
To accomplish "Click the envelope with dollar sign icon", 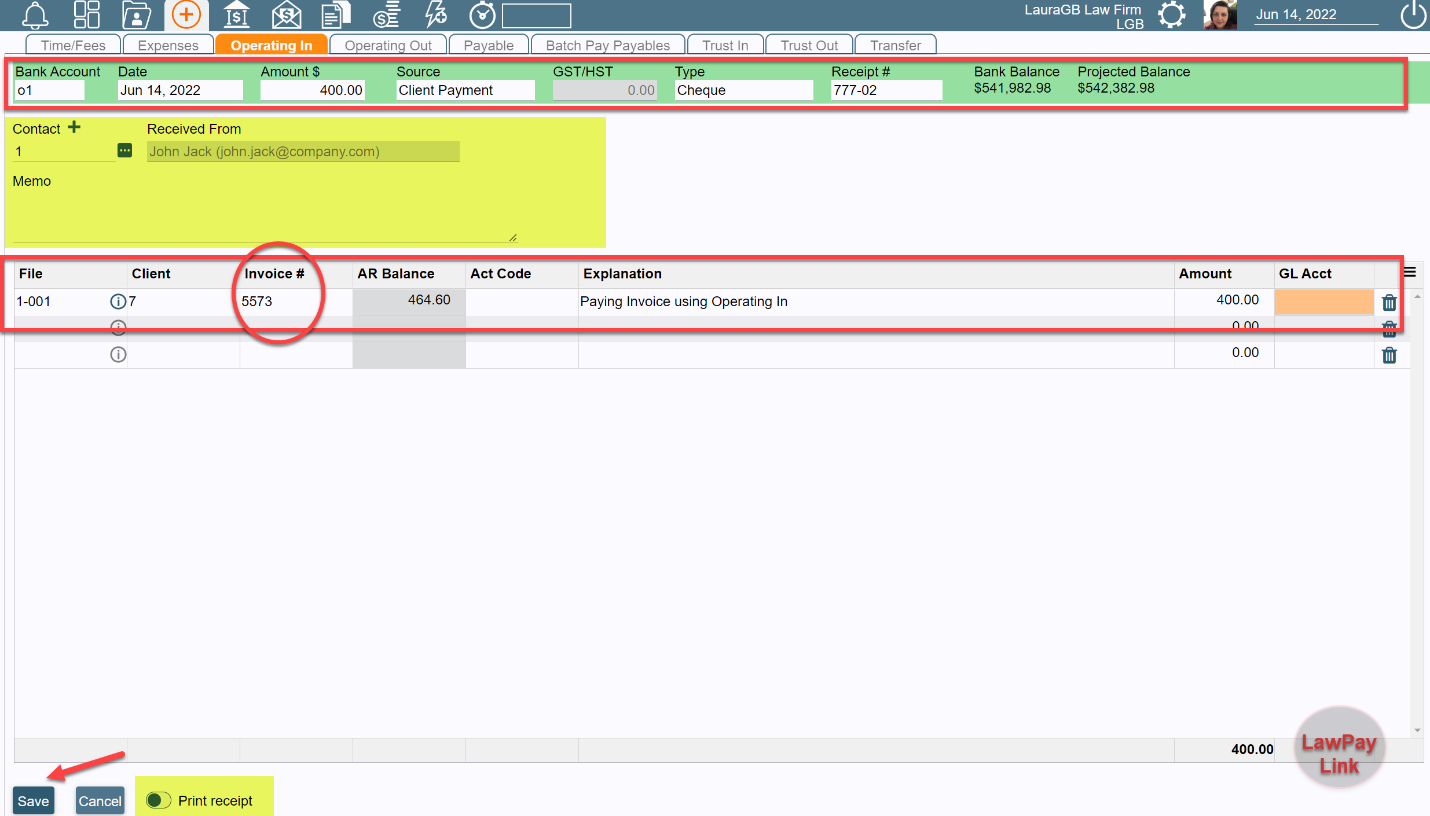I will point(286,15).
